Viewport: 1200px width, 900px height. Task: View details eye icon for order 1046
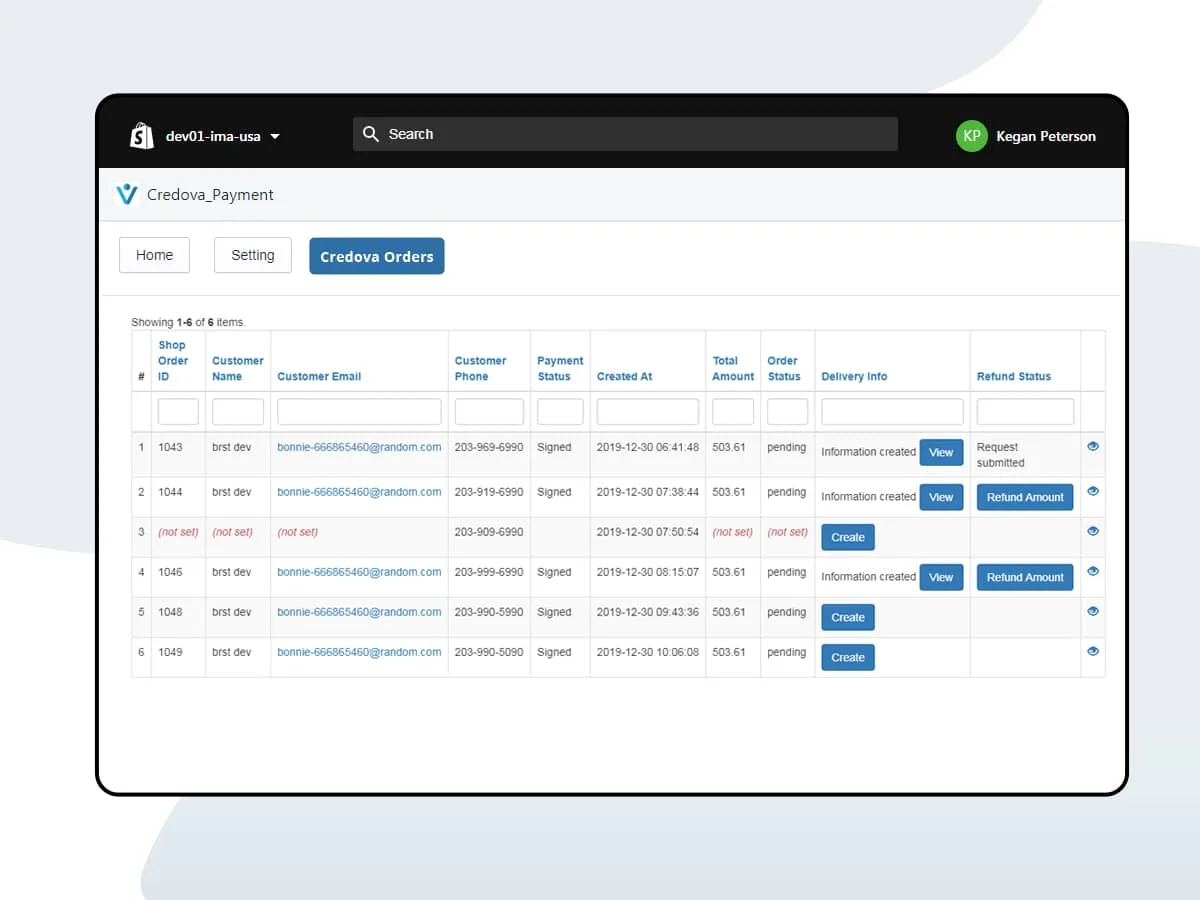(x=1093, y=571)
